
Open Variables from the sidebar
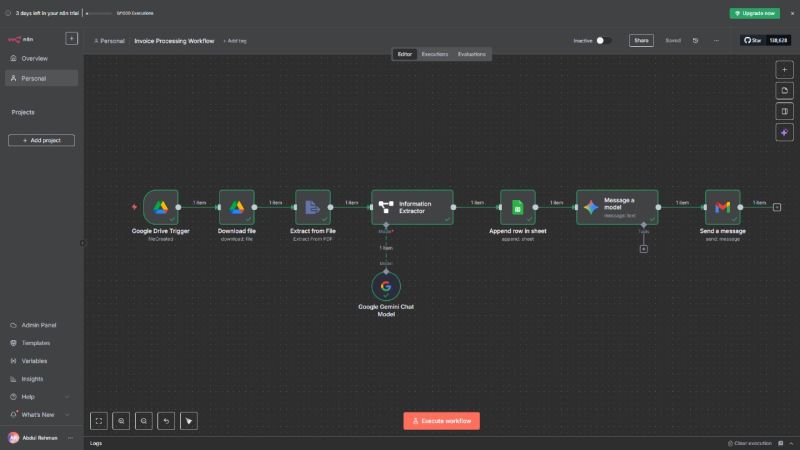pos(42,361)
